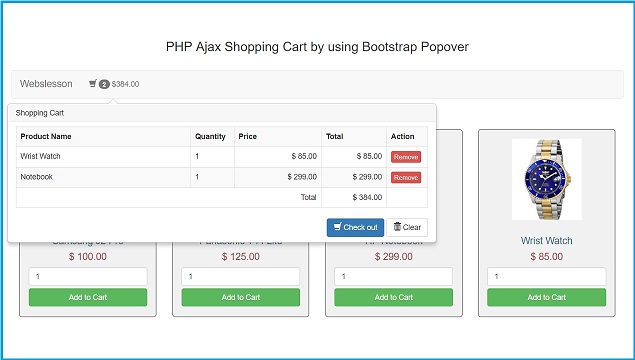Focus quantity field for $100.00 product
The height and width of the screenshot is (360, 635).
(x=88, y=277)
